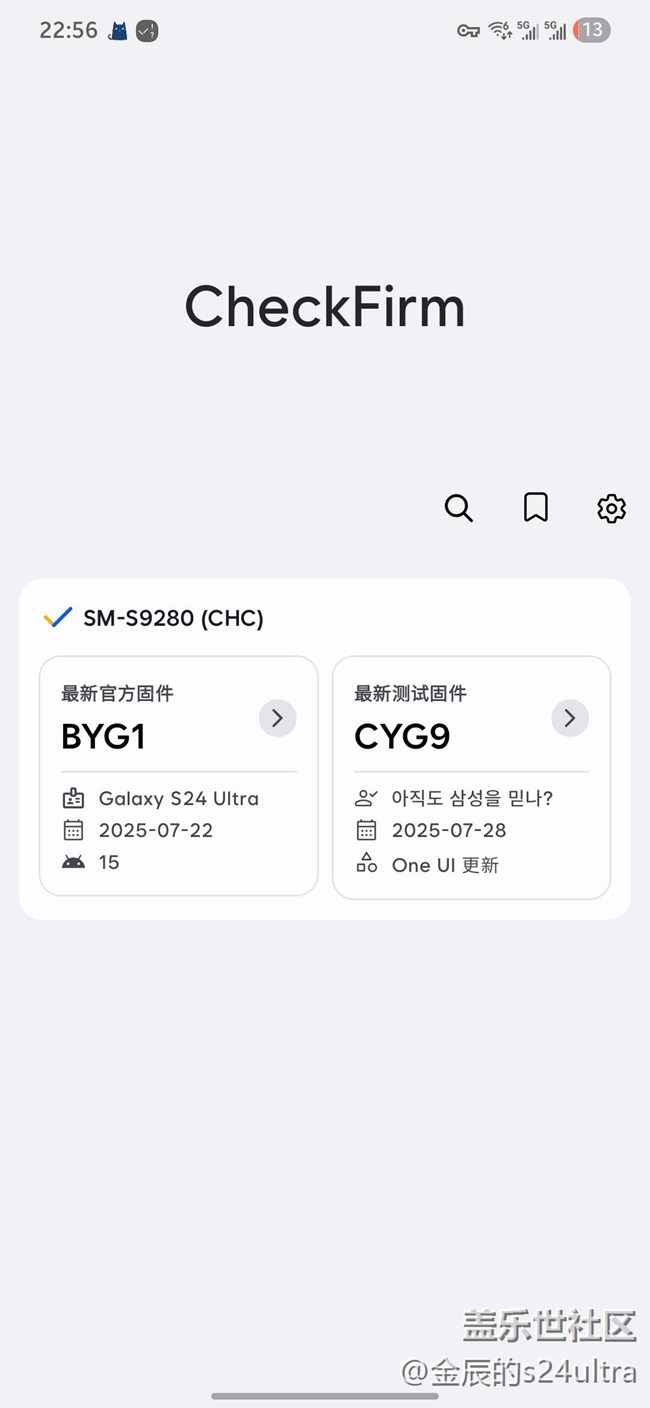Open the firmware search icon
This screenshot has width=650, height=1408.
459,508
